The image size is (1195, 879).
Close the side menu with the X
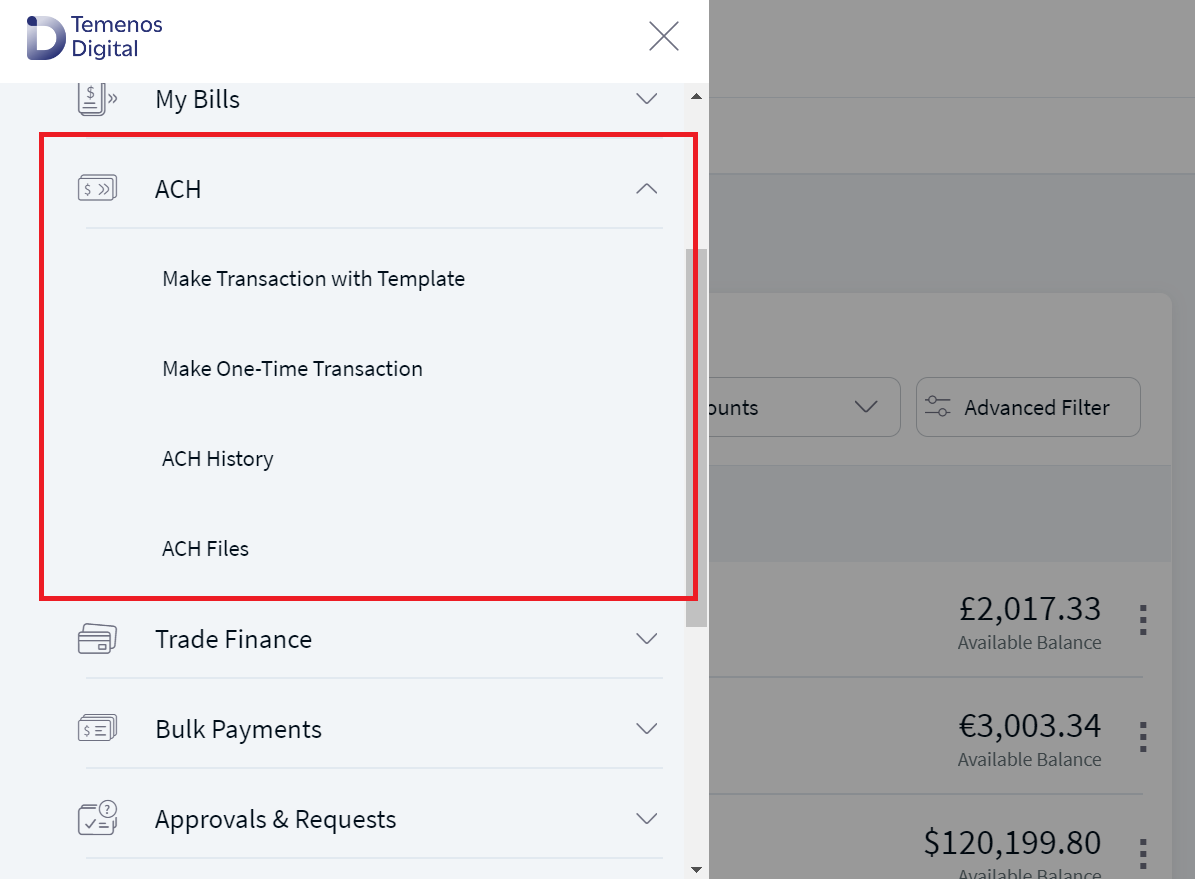[664, 36]
